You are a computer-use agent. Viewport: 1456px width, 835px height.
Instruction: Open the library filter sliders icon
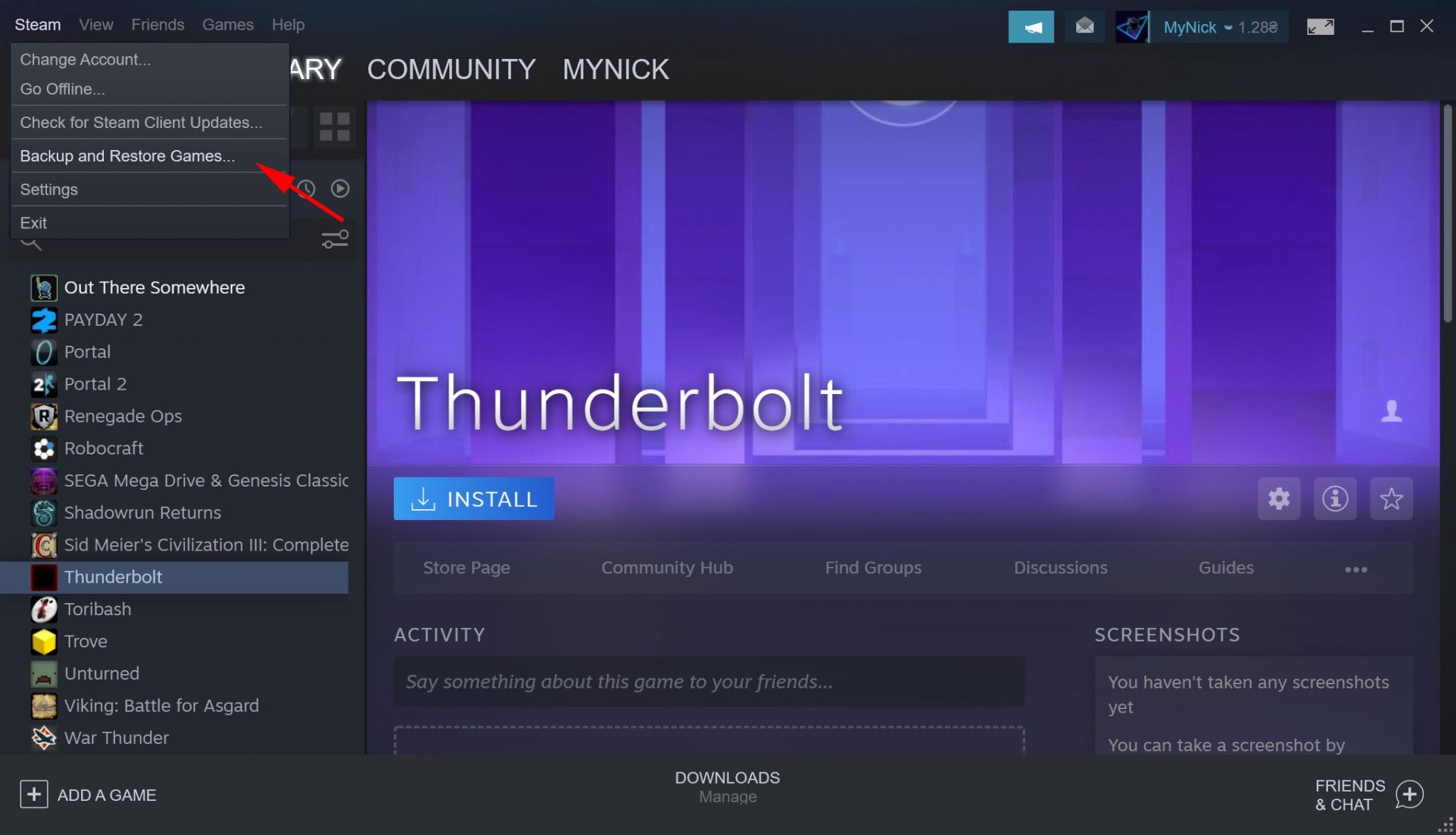(x=334, y=239)
